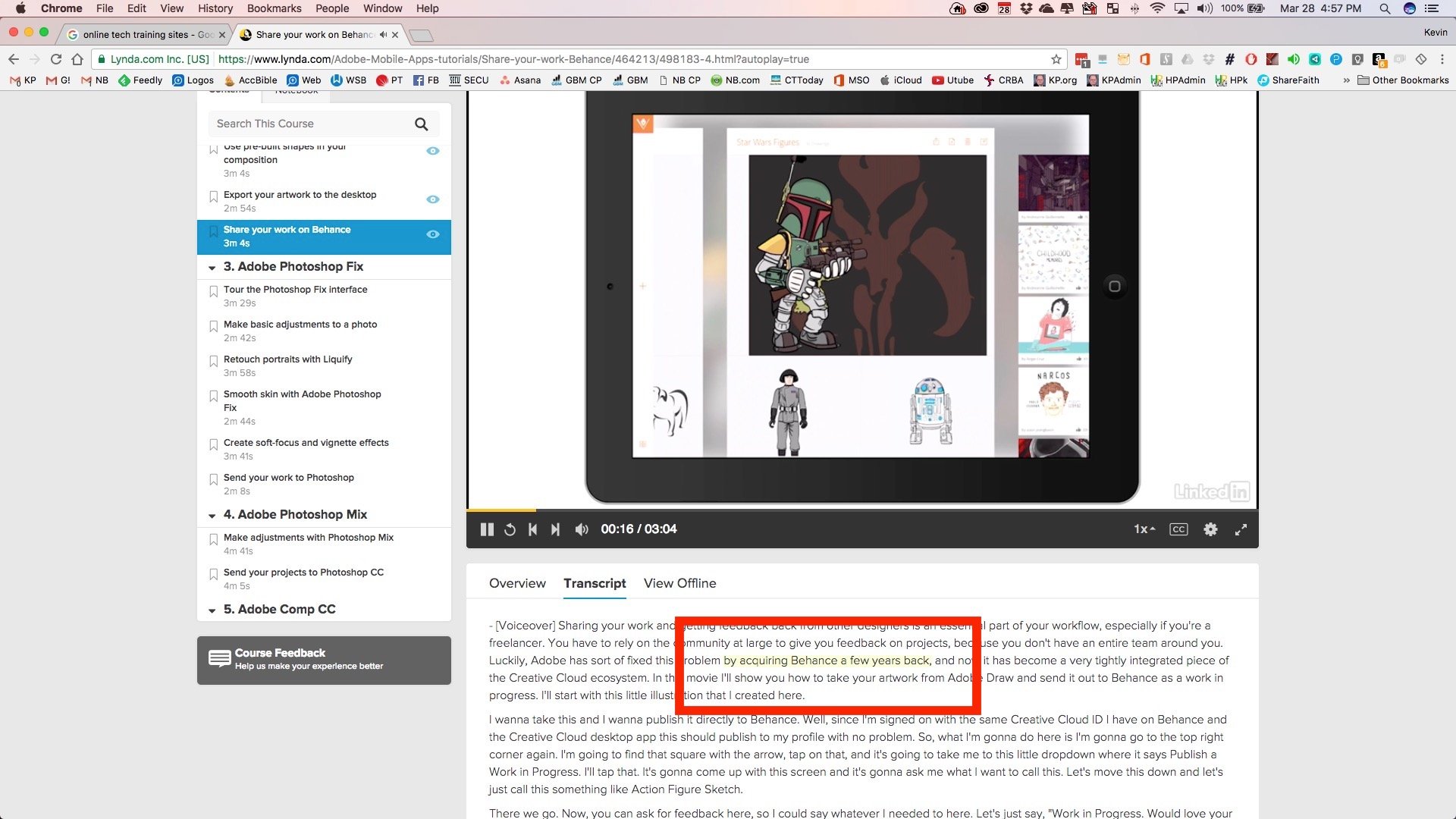Open iCloud bookmark
Screen dimensions: 1456x819
pyautogui.click(x=901, y=80)
